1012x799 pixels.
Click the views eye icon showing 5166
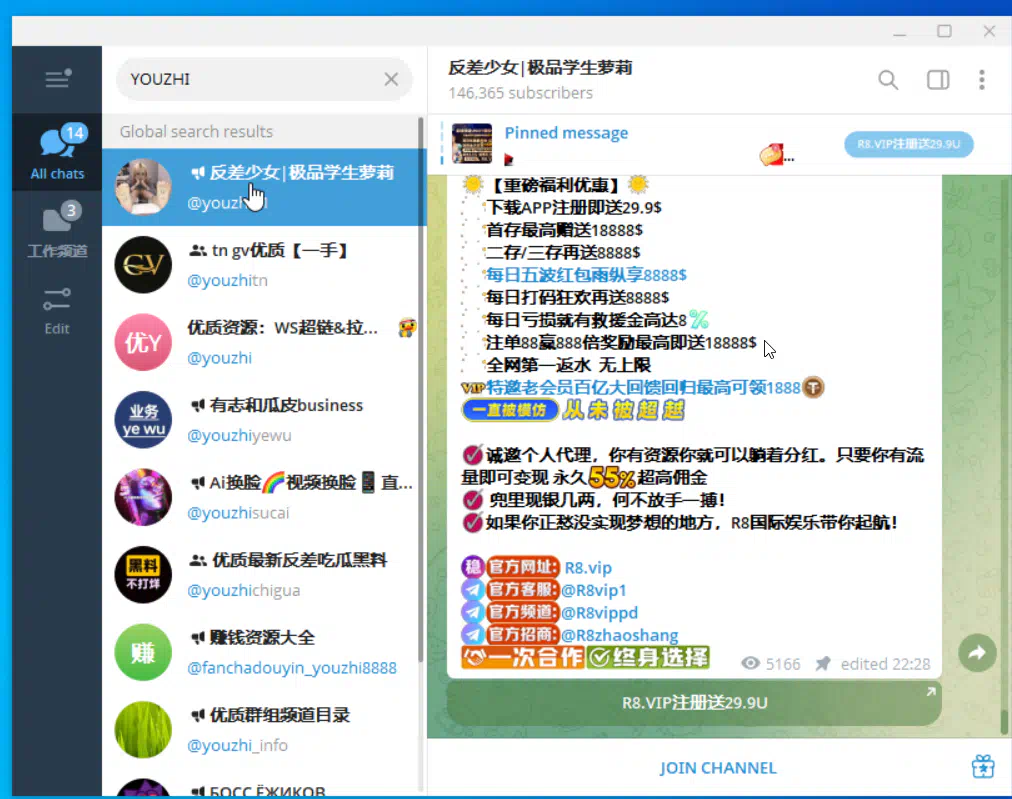pos(750,663)
